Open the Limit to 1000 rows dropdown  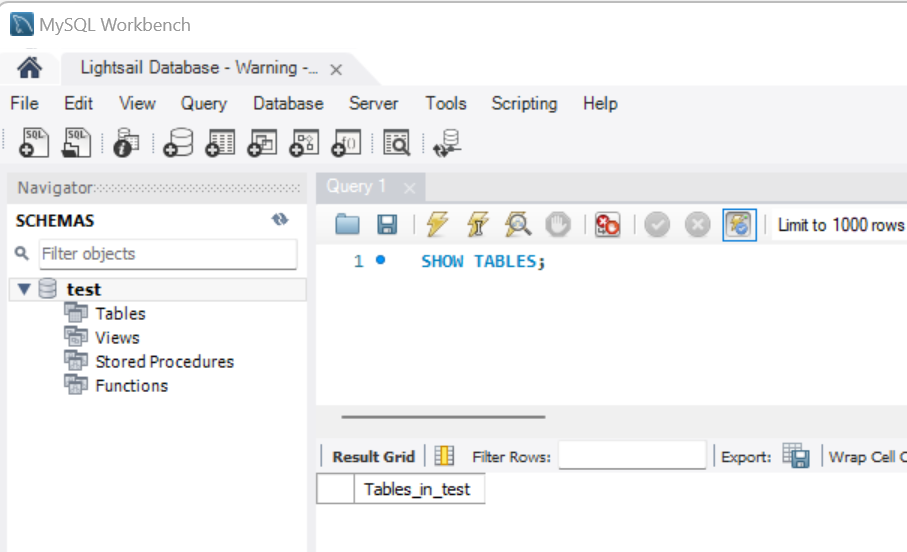pos(840,225)
